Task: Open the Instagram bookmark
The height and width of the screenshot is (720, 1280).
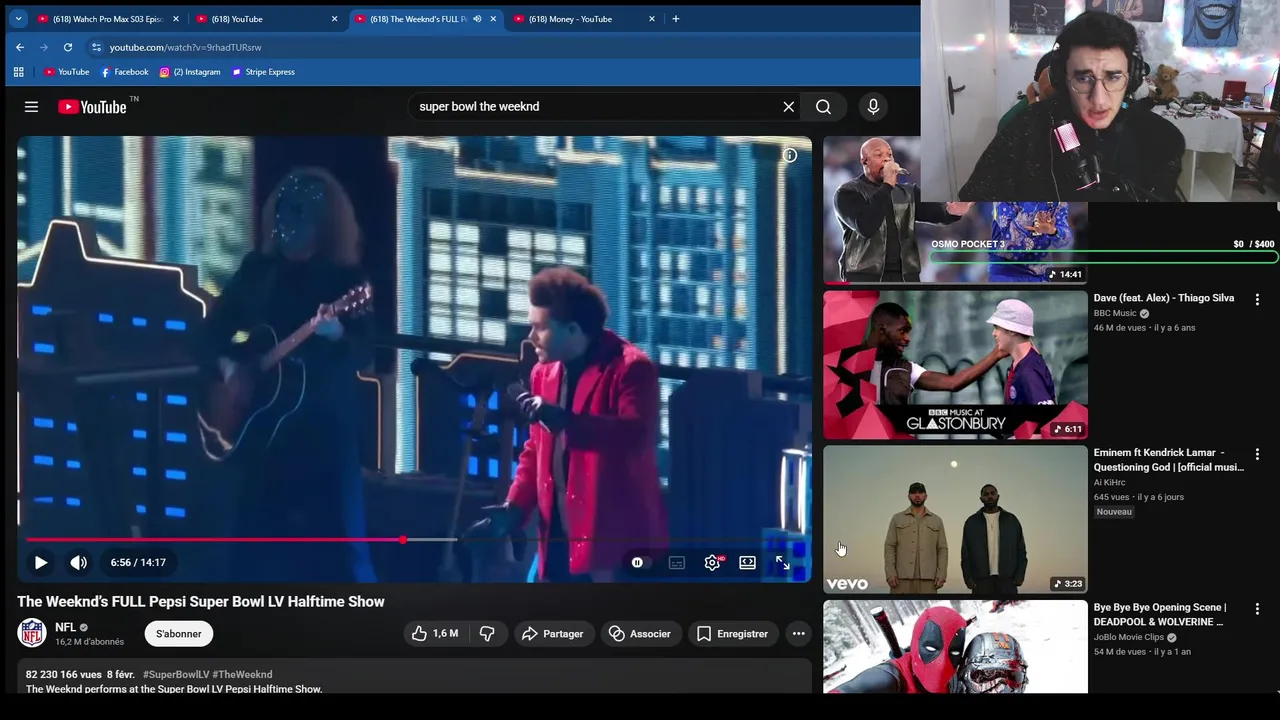Action: pyautogui.click(x=190, y=72)
